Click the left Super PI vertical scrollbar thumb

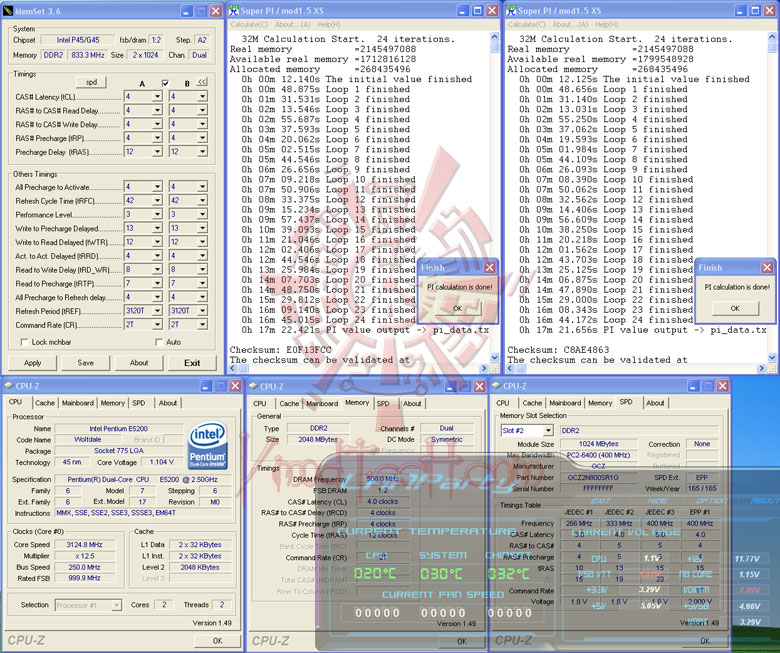pyautogui.click(x=494, y=47)
